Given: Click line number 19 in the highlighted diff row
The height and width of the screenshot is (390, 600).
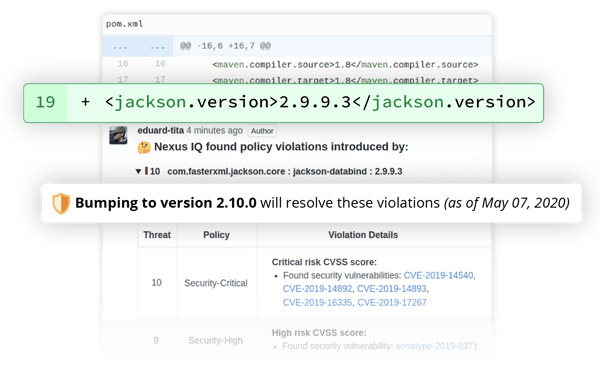Looking at the screenshot, I should pyautogui.click(x=45, y=102).
